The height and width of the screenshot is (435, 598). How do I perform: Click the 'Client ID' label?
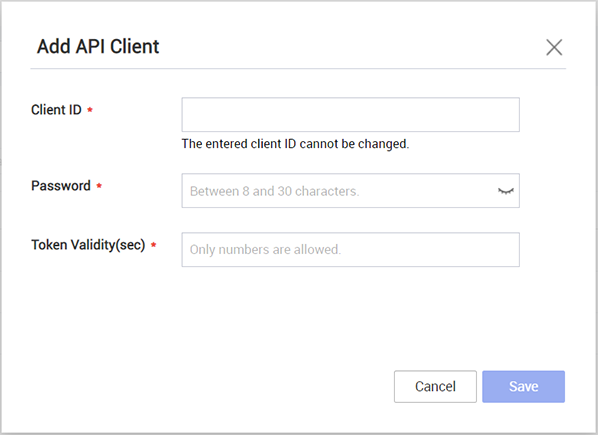56,110
